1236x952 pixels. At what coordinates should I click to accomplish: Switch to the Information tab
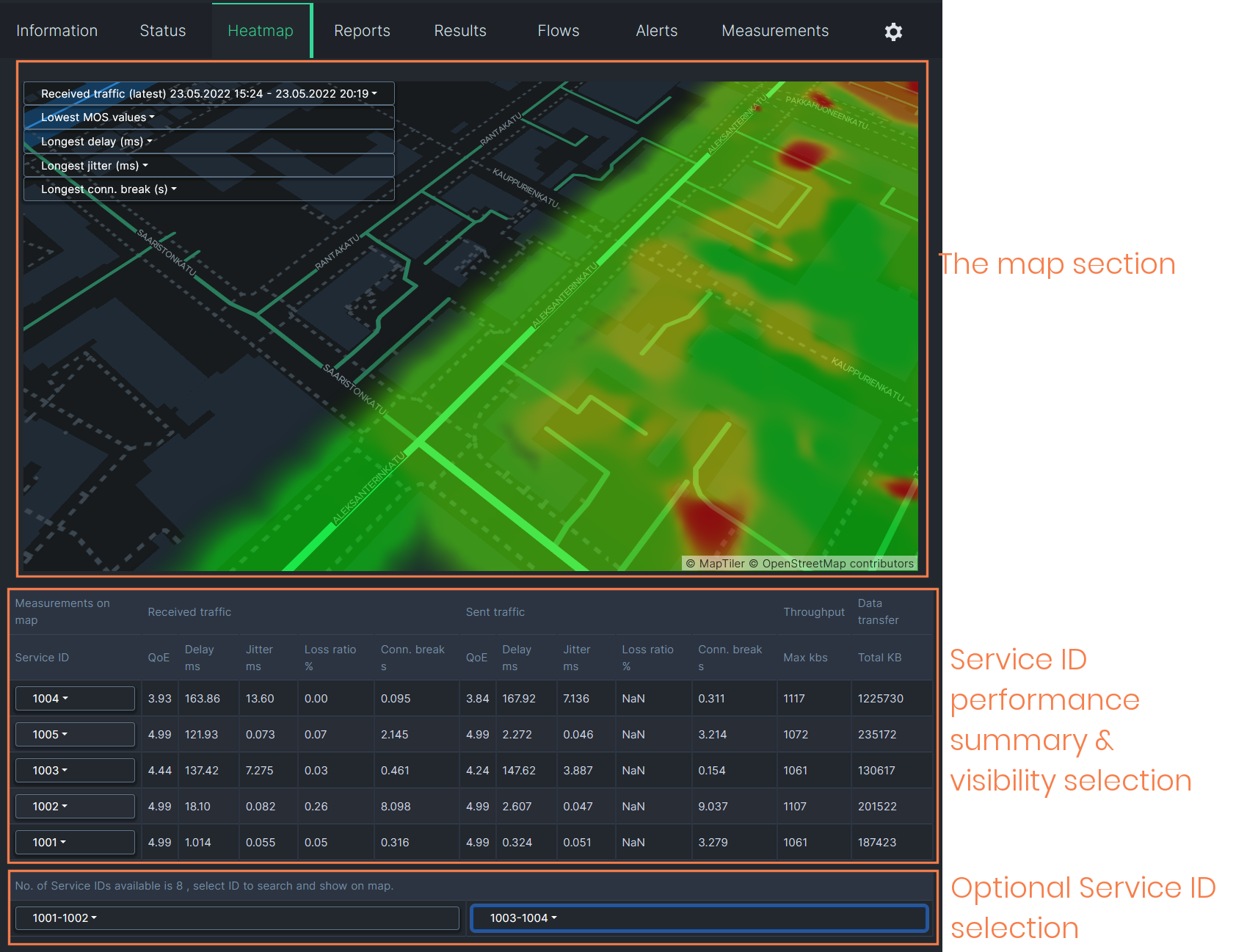click(x=57, y=31)
